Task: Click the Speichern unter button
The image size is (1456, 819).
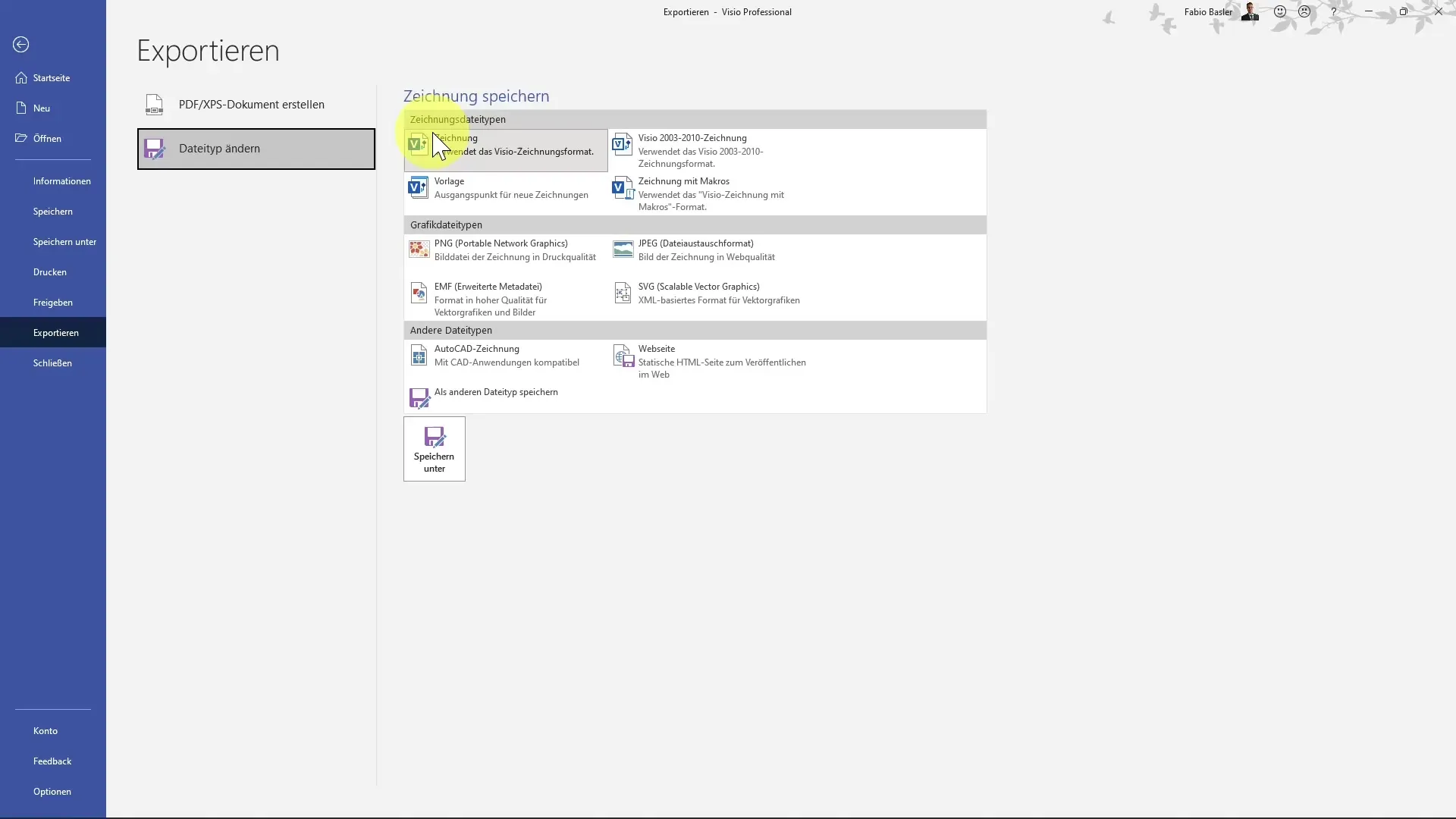Action: (434, 449)
